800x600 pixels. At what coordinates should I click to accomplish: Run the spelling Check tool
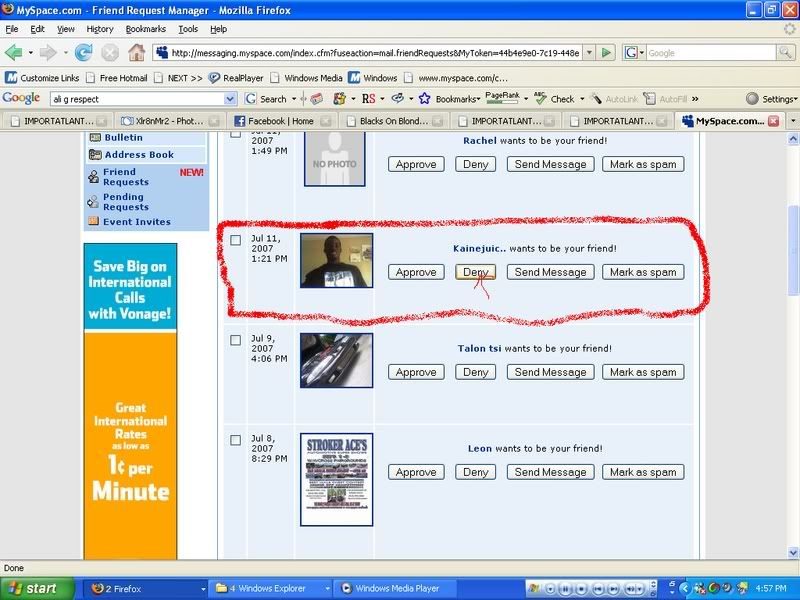(x=555, y=99)
